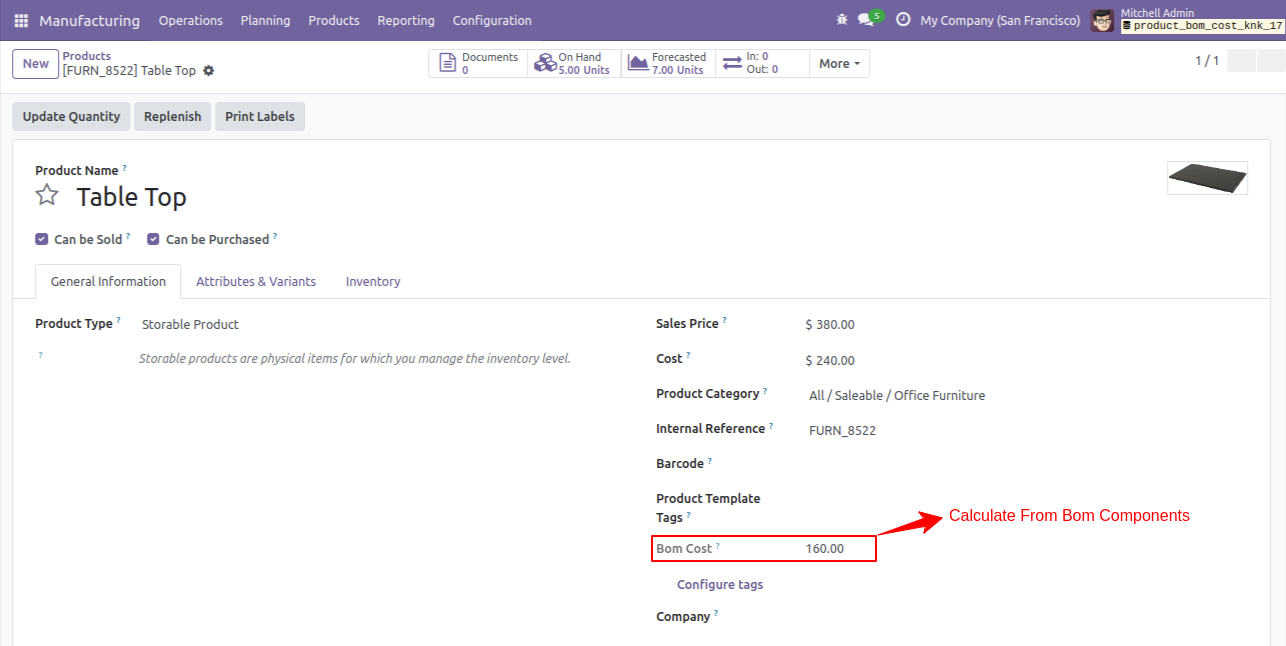The width and height of the screenshot is (1286, 646).
Task: Click help tooltip next to Barcode
Action: click(710, 461)
